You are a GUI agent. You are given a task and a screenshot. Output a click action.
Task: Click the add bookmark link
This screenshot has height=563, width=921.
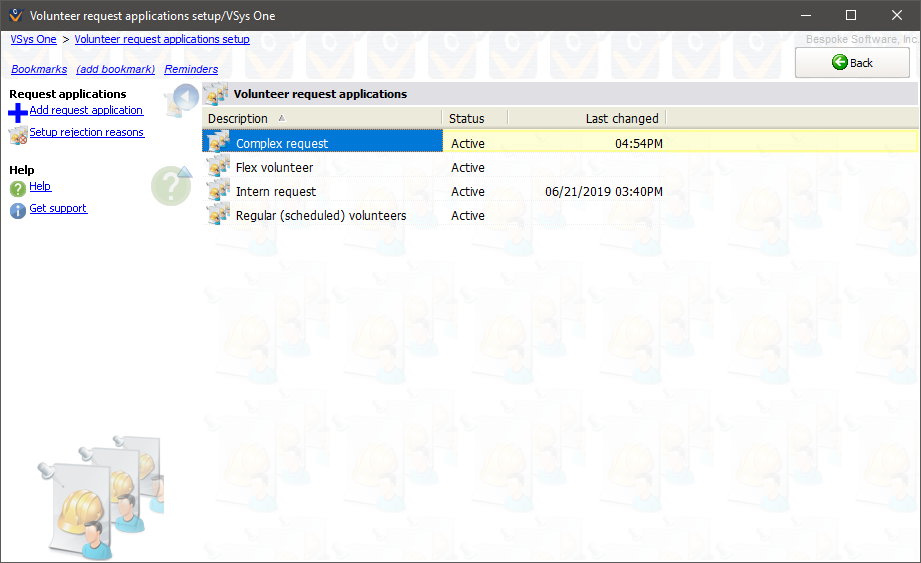coord(115,69)
